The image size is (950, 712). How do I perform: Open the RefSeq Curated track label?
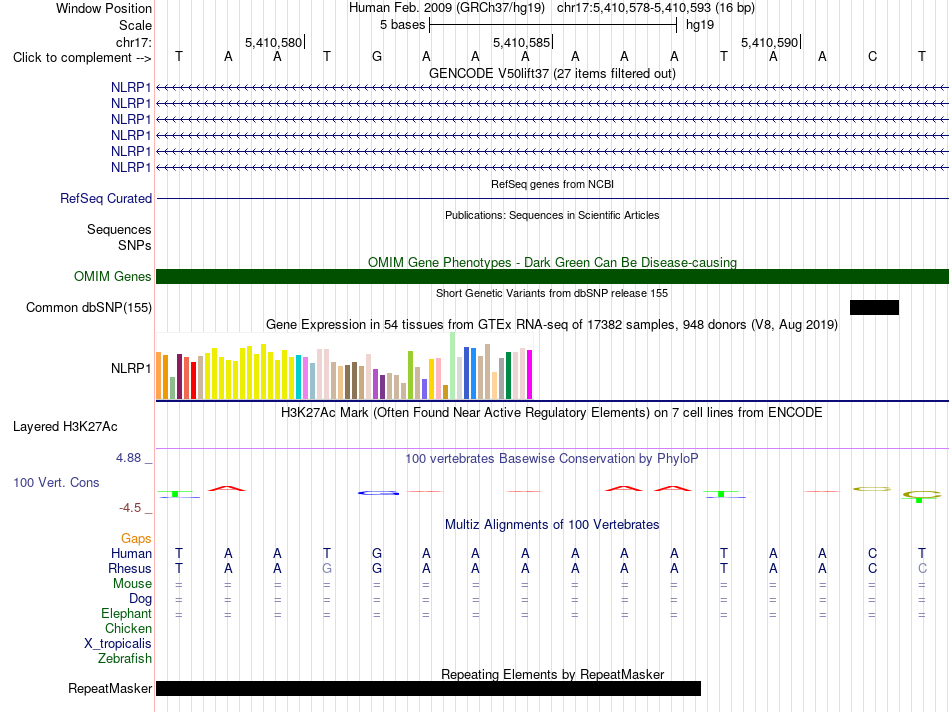click(106, 198)
